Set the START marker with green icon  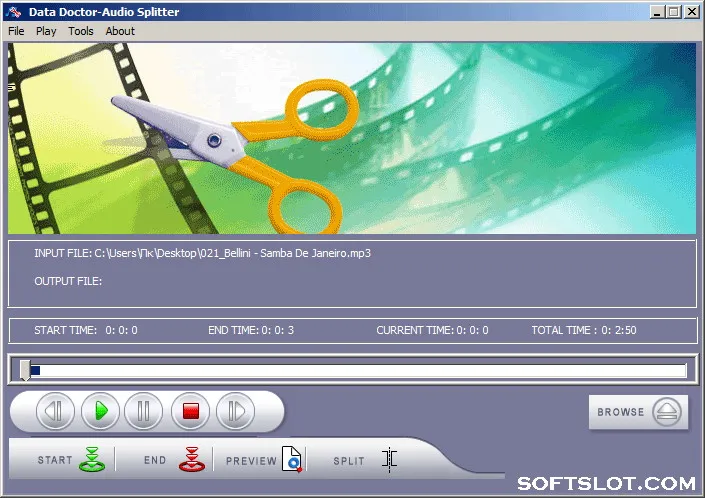pyautogui.click(x=92, y=459)
